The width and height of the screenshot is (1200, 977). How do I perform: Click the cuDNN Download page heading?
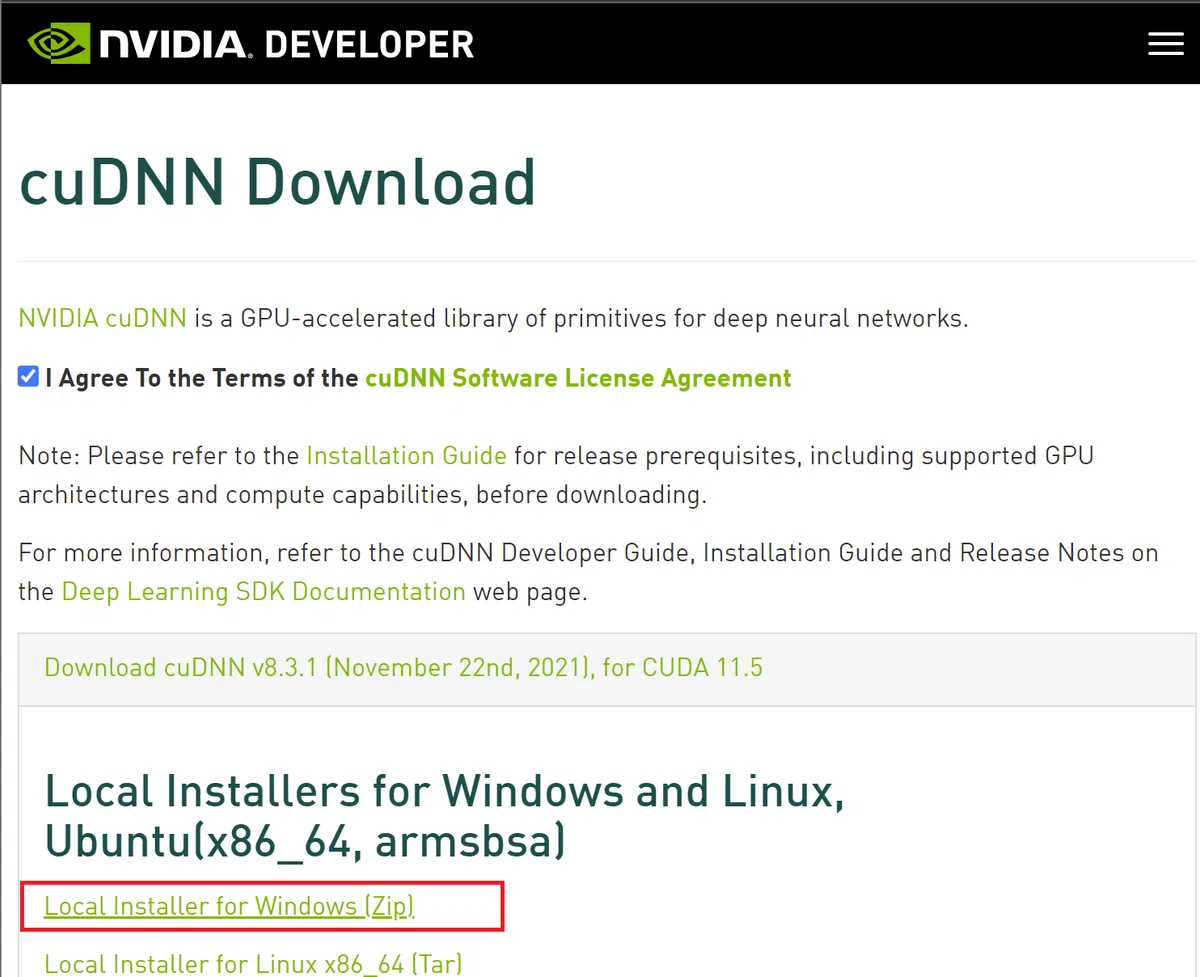point(278,182)
